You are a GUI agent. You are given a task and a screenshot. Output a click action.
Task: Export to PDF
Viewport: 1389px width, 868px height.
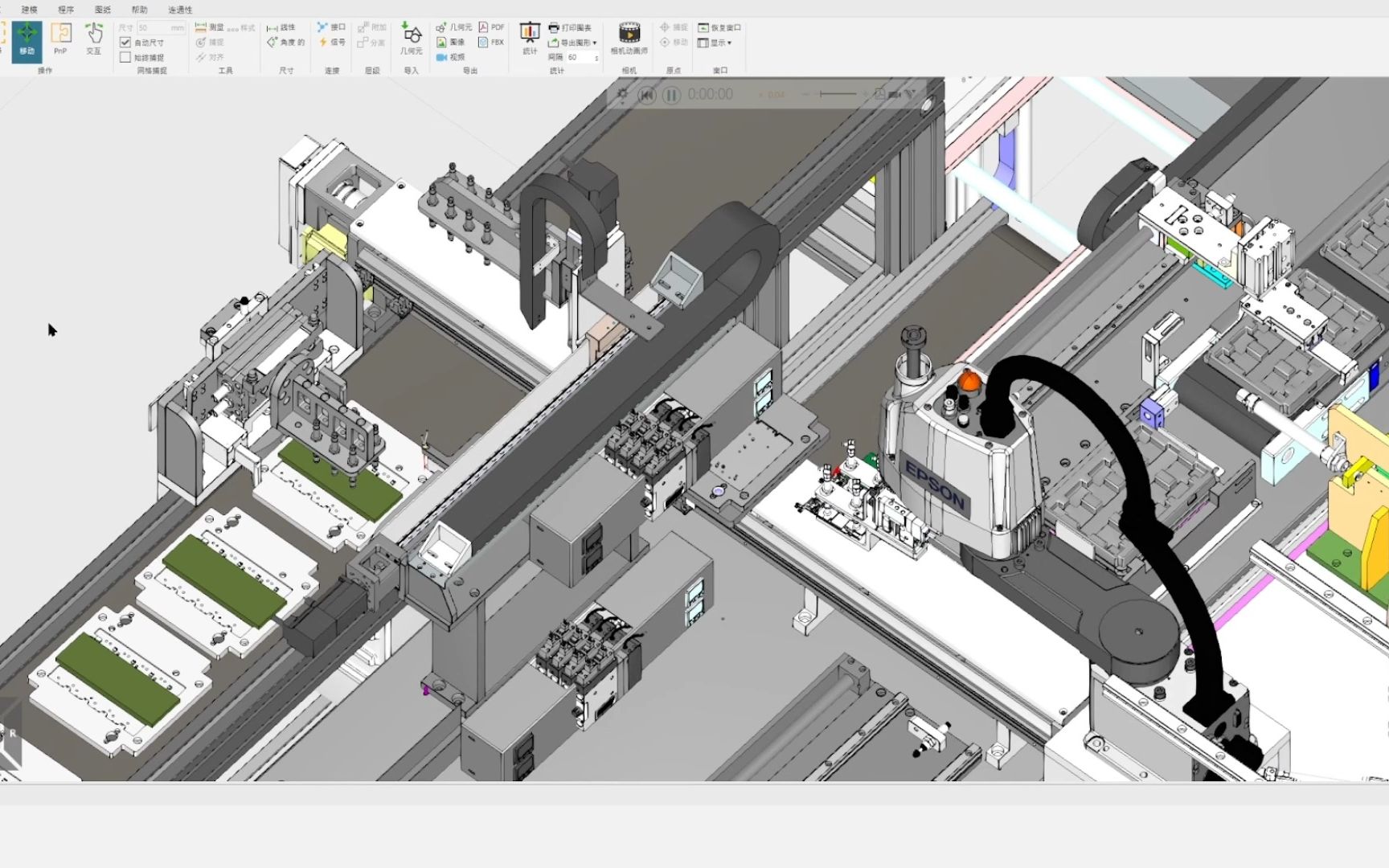[x=491, y=27]
